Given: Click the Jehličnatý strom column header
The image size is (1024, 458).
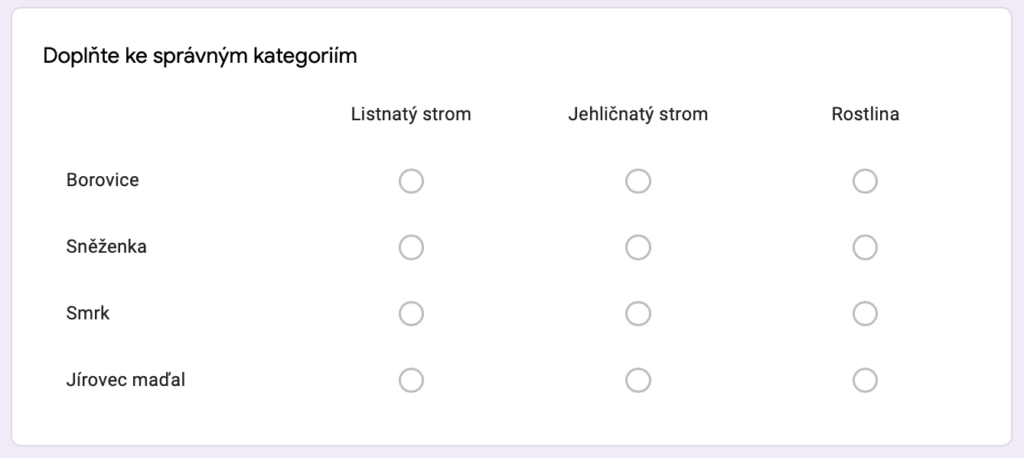Looking at the screenshot, I should (638, 114).
